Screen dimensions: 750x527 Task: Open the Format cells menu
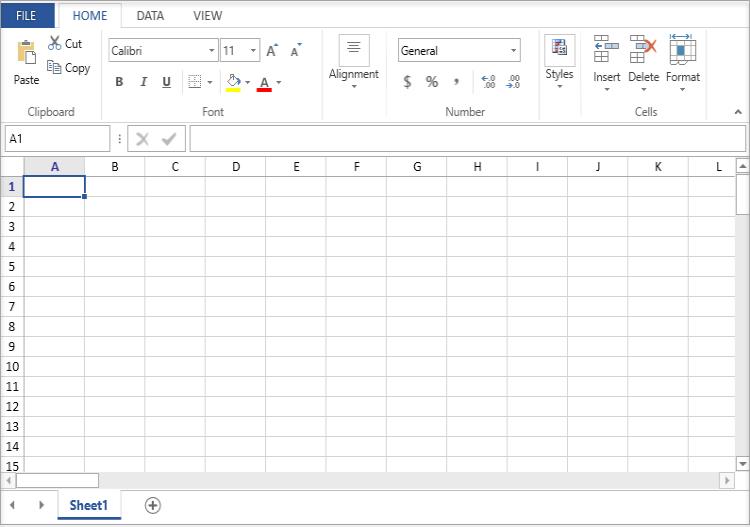coord(683,63)
